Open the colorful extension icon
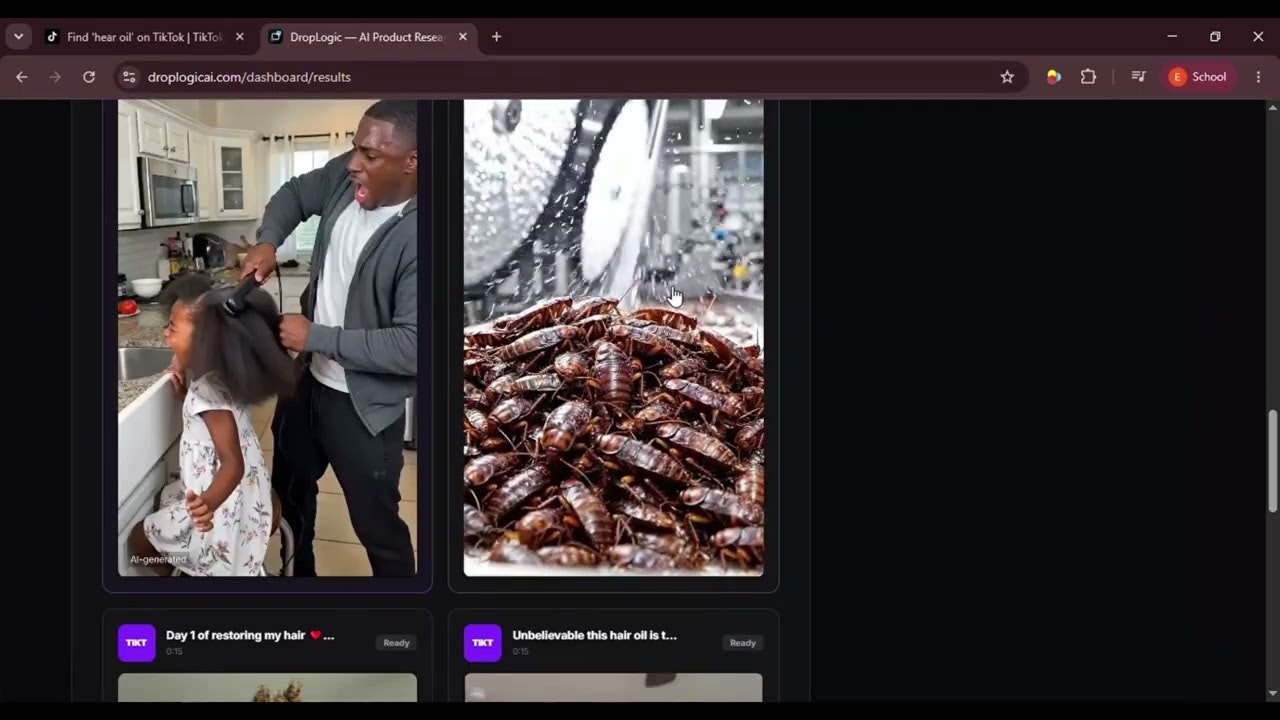Viewport: 1280px width, 720px height. (x=1053, y=77)
